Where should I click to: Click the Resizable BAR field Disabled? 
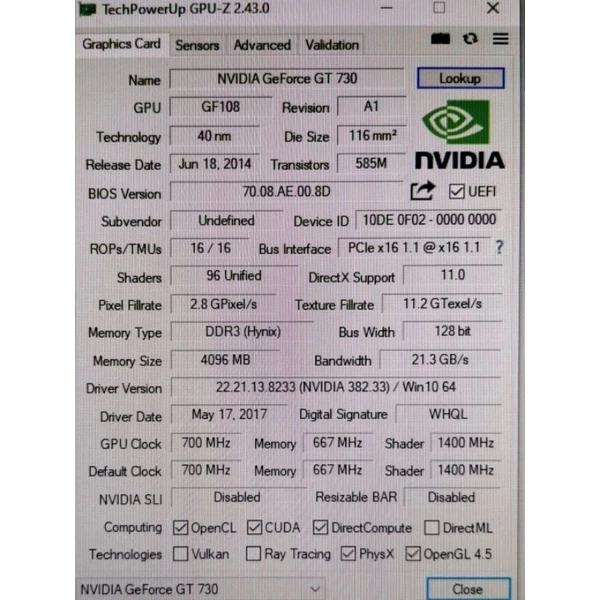click(452, 497)
